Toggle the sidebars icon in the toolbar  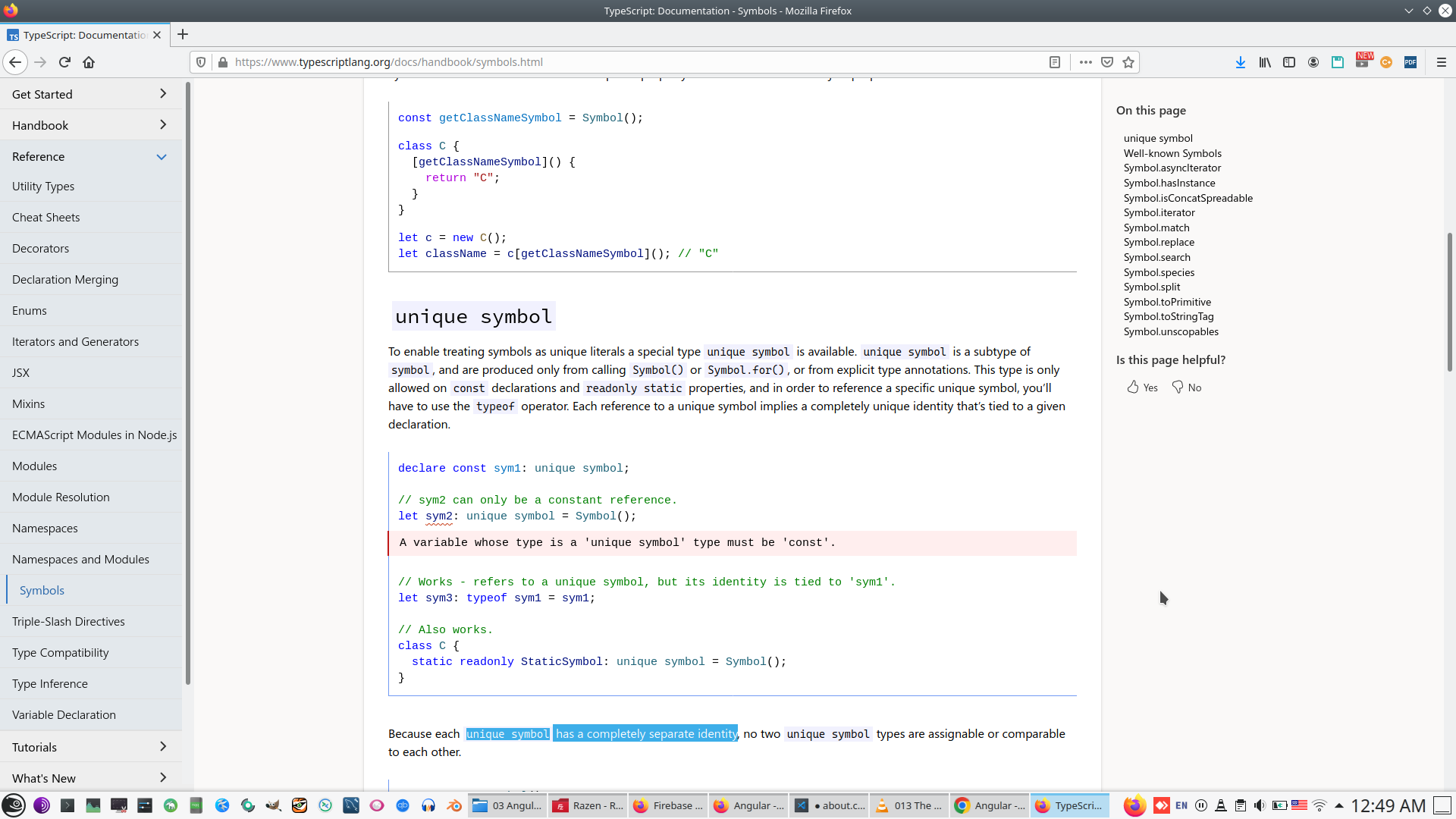[1289, 62]
